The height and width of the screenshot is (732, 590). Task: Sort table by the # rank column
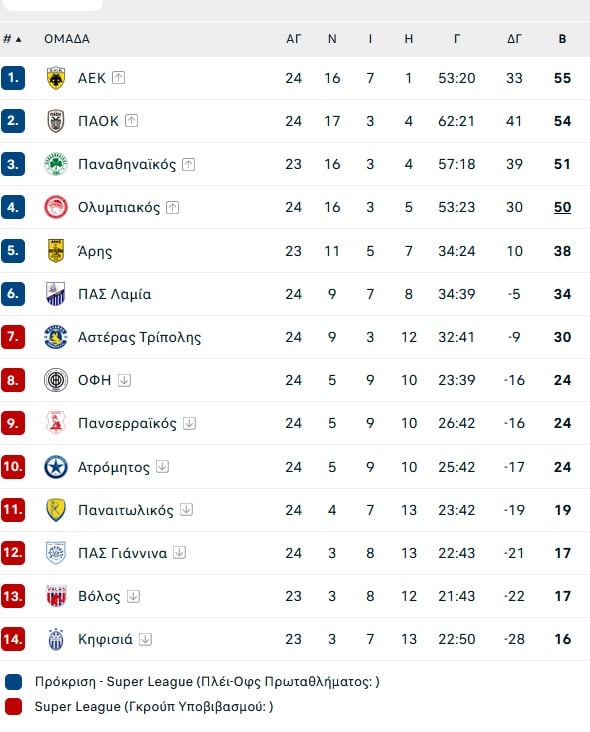pos(12,39)
